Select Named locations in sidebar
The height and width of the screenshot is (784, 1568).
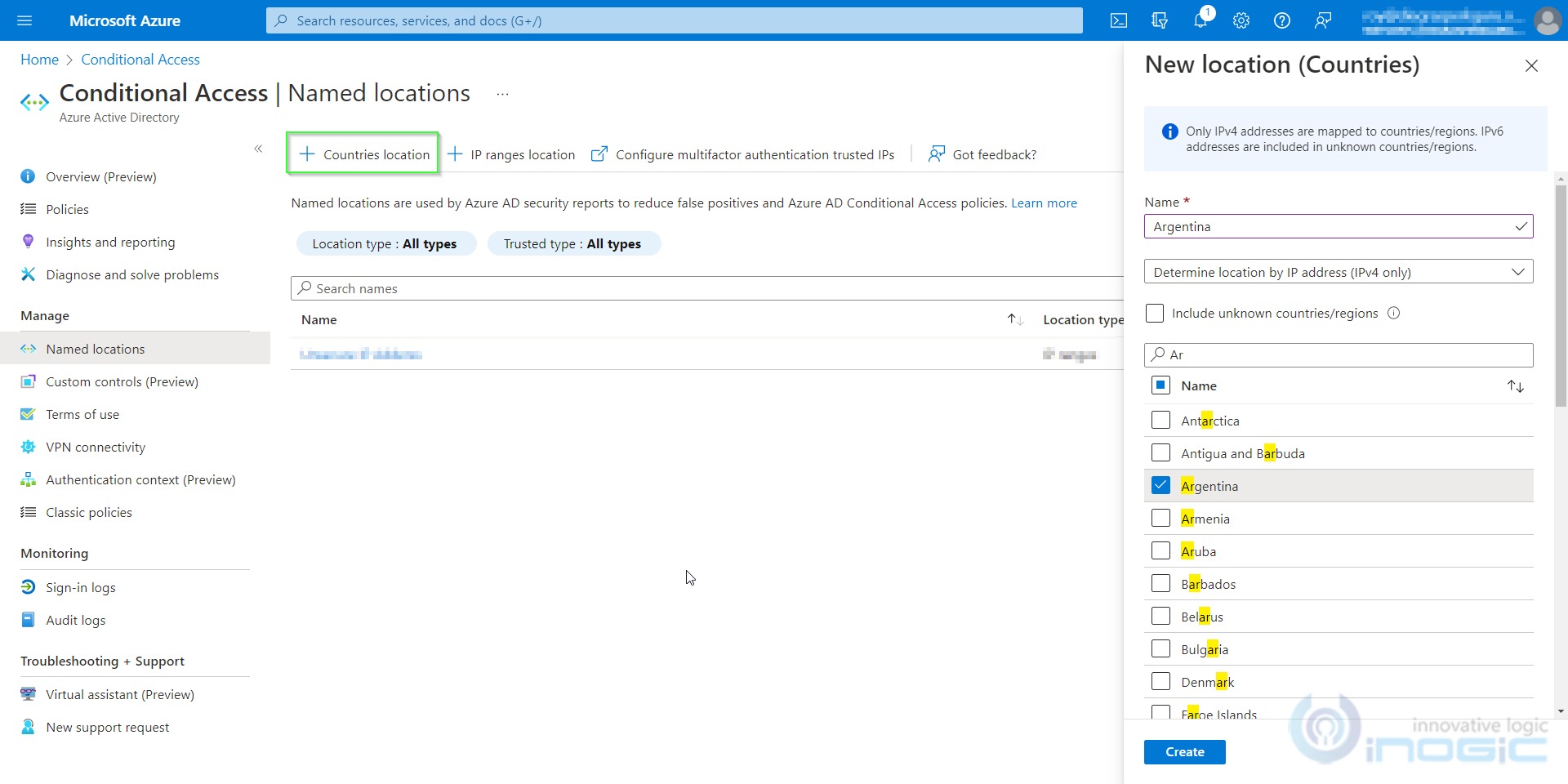pos(135,349)
